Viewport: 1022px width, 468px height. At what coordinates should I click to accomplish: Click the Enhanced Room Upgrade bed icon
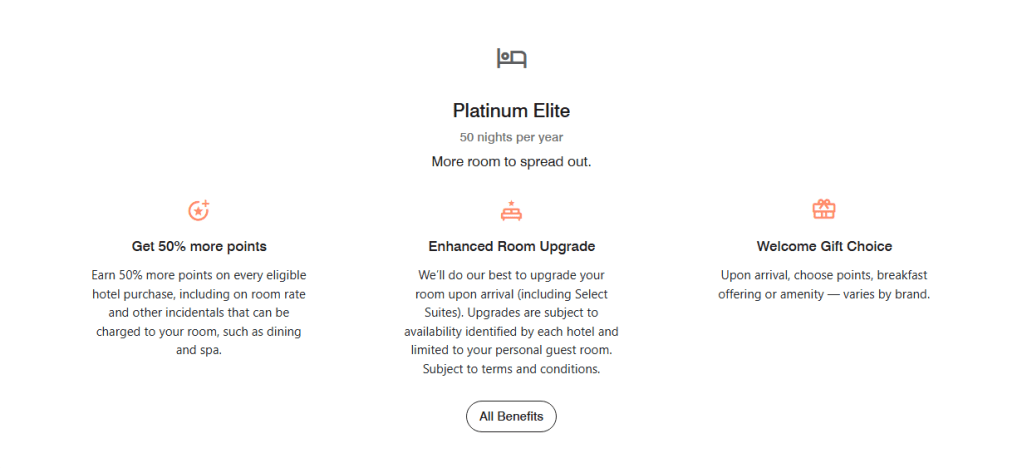coord(511,210)
